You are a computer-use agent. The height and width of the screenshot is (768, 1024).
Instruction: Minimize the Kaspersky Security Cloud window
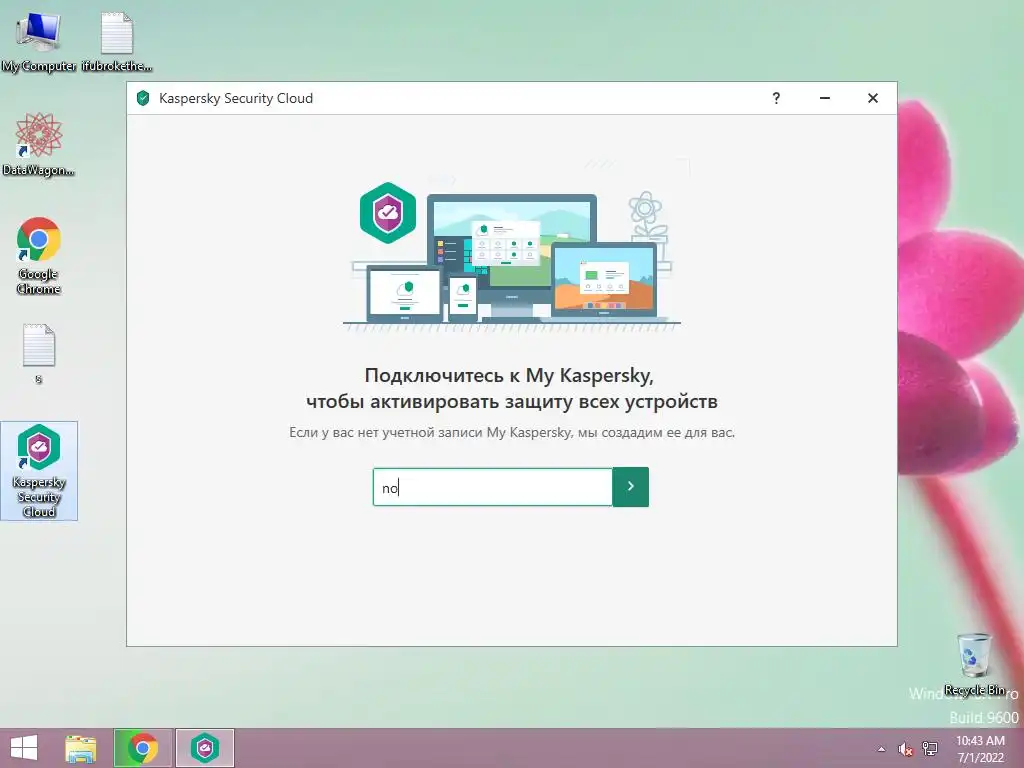pos(825,98)
